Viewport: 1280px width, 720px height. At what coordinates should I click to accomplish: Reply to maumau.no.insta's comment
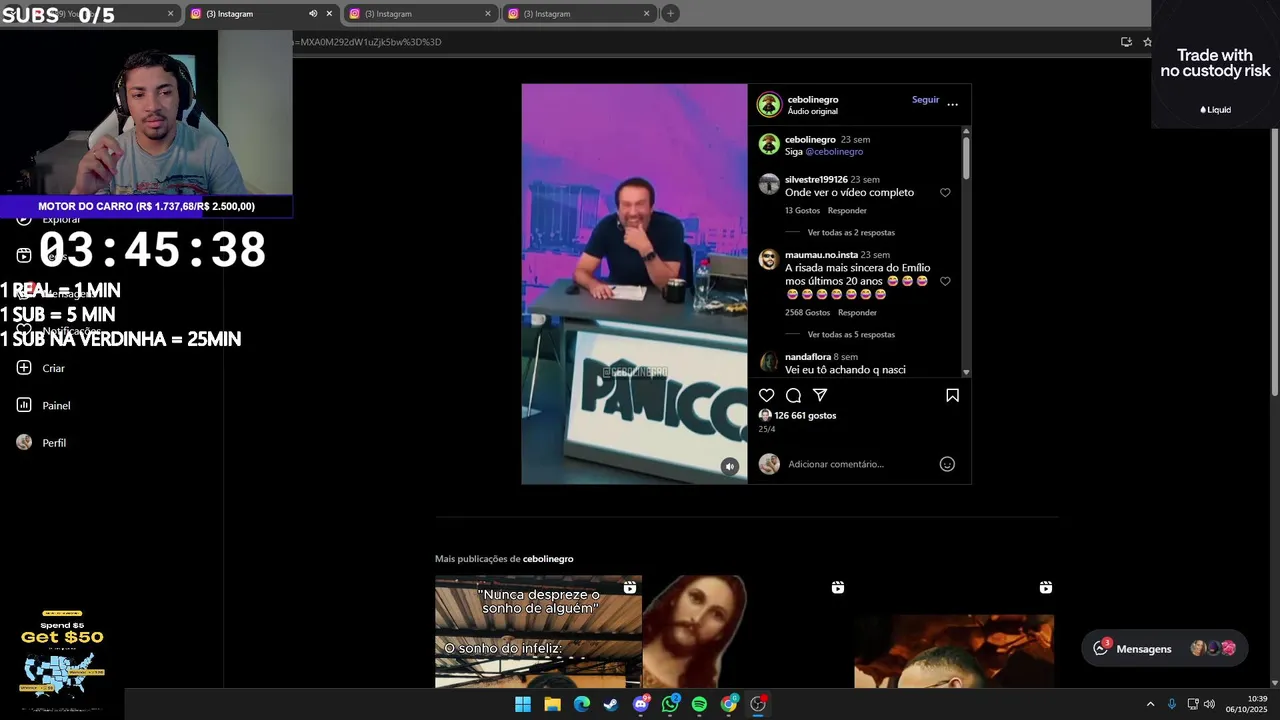(x=857, y=313)
